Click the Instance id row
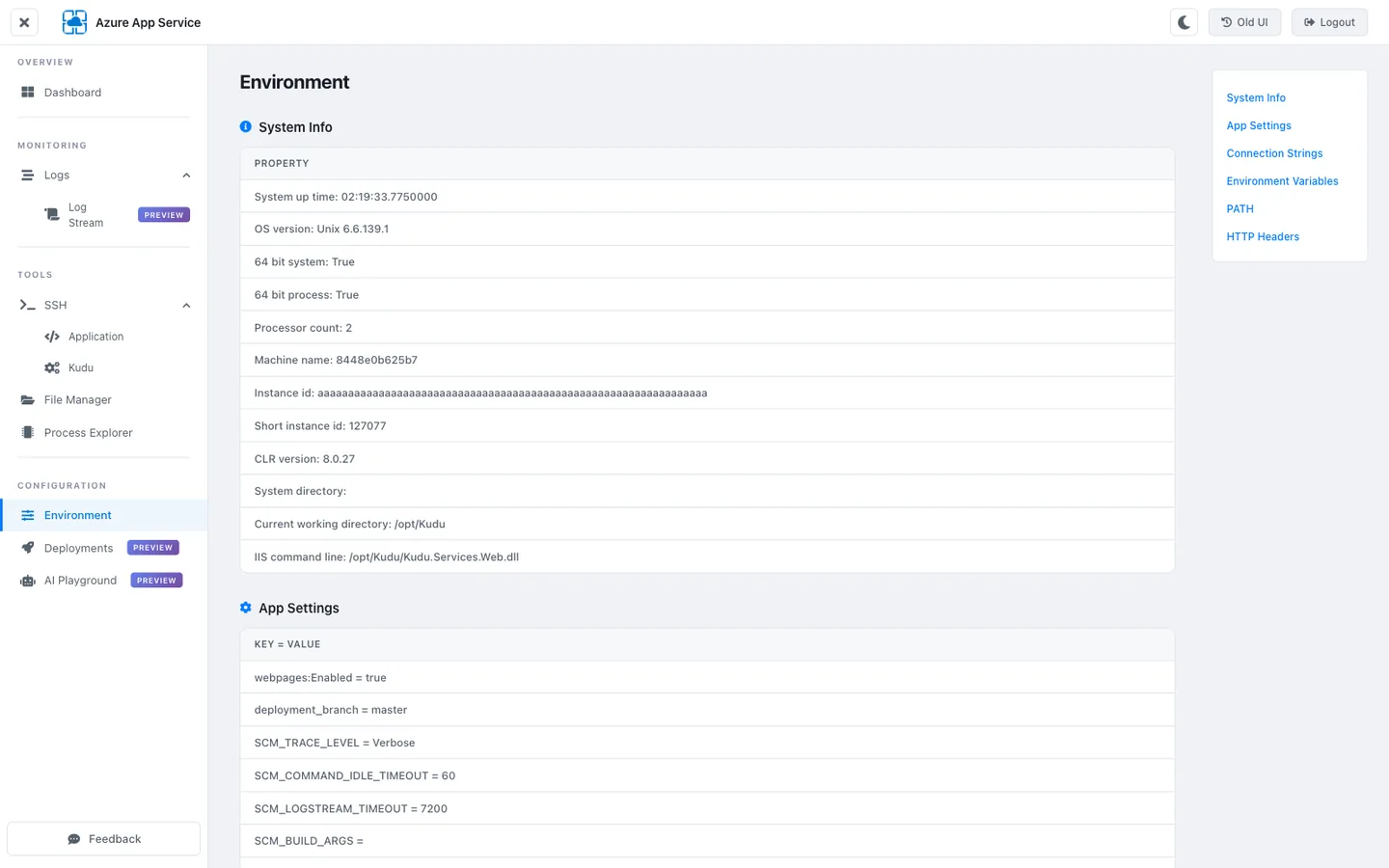Viewport: 1389px width, 868px height. [707, 393]
